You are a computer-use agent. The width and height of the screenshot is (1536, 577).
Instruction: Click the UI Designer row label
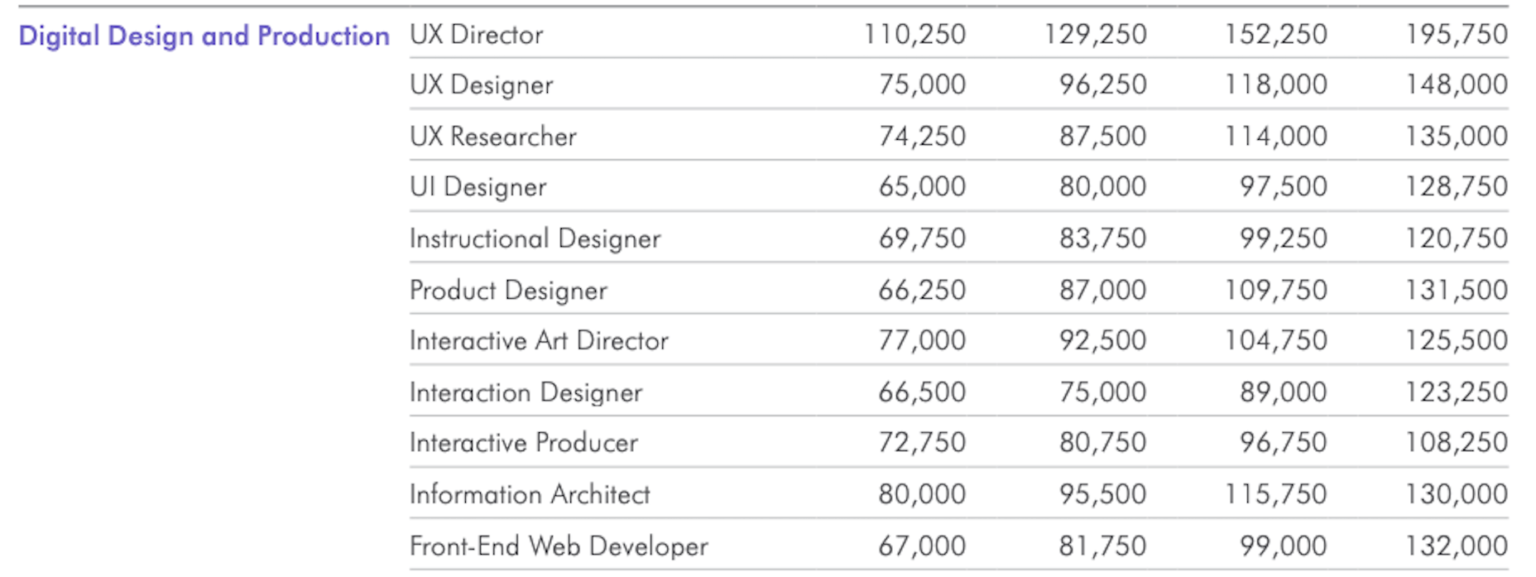478,187
